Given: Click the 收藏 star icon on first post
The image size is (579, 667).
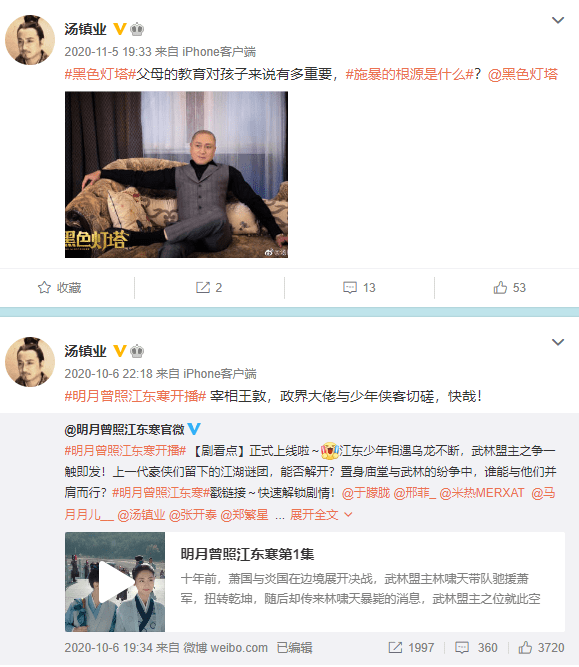Looking at the screenshot, I should pos(44,288).
